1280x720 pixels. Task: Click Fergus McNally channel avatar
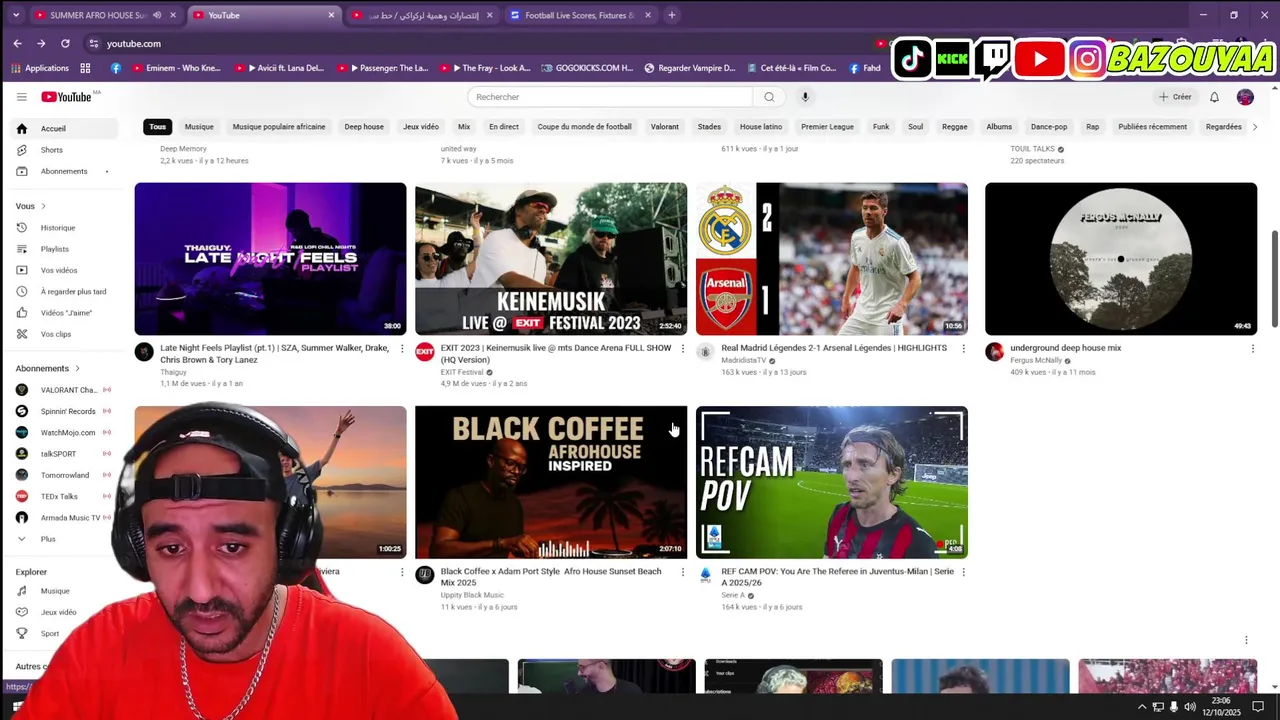pos(994,352)
